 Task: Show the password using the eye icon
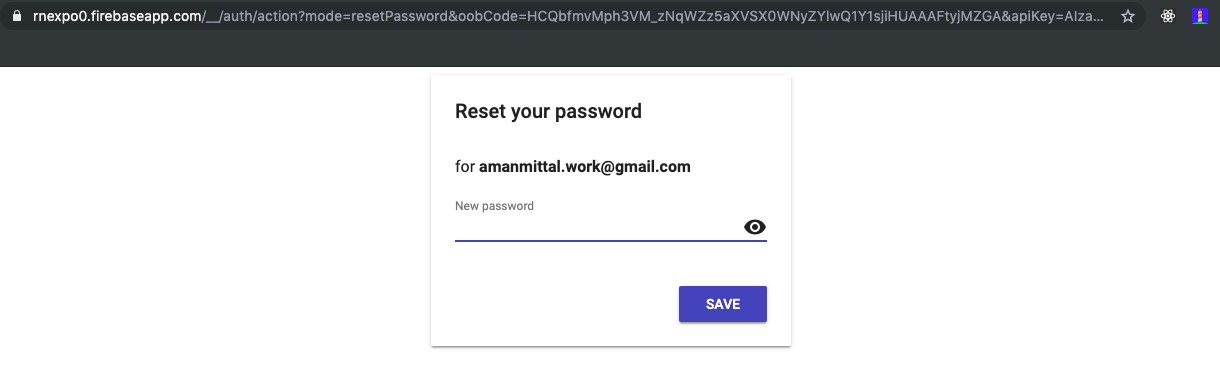pos(755,227)
